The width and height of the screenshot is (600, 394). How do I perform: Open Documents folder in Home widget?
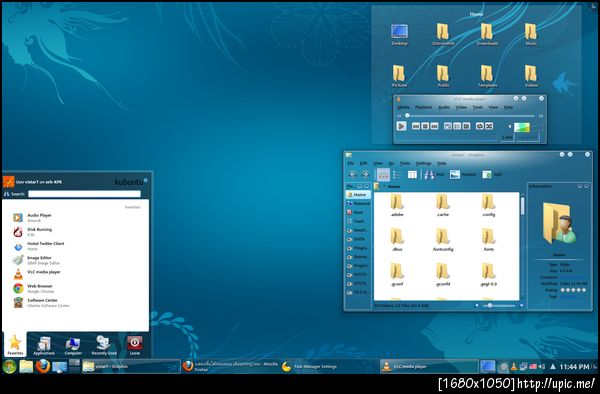(x=443, y=34)
